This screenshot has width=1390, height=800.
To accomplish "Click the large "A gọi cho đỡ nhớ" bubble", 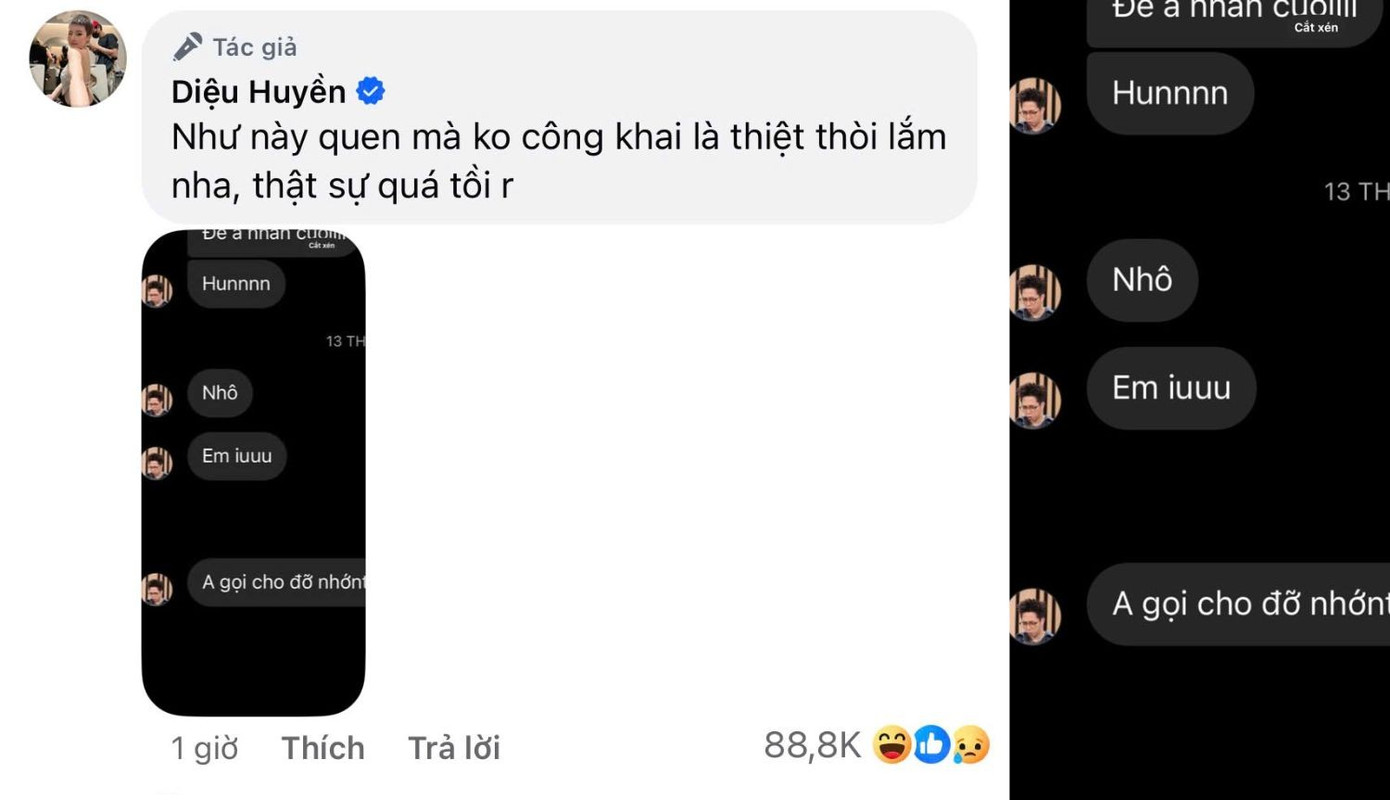I will tap(1238, 604).
